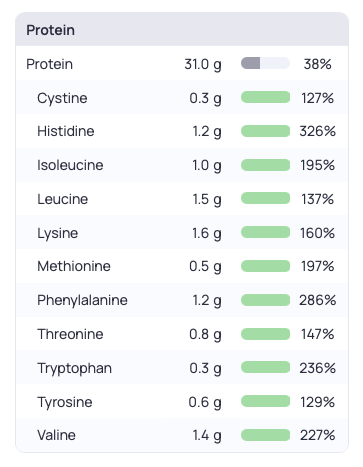Select the Threonine nutrient row
The height and width of the screenshot is (467, 363).
pos(182,334)
